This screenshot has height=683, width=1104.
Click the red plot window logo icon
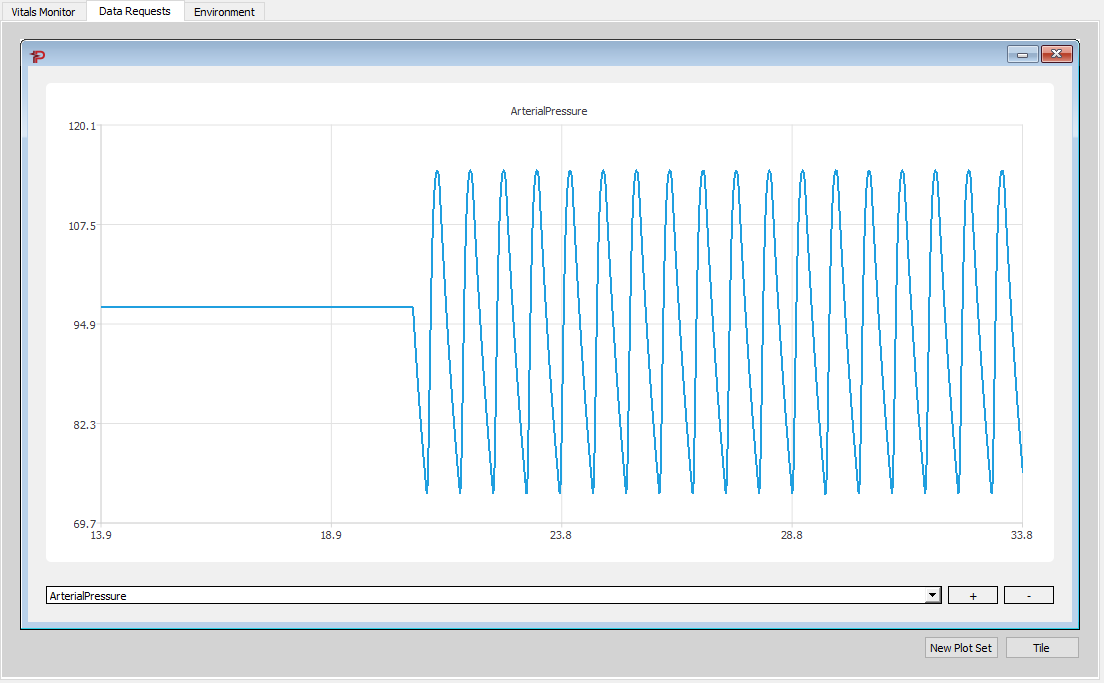37,56
